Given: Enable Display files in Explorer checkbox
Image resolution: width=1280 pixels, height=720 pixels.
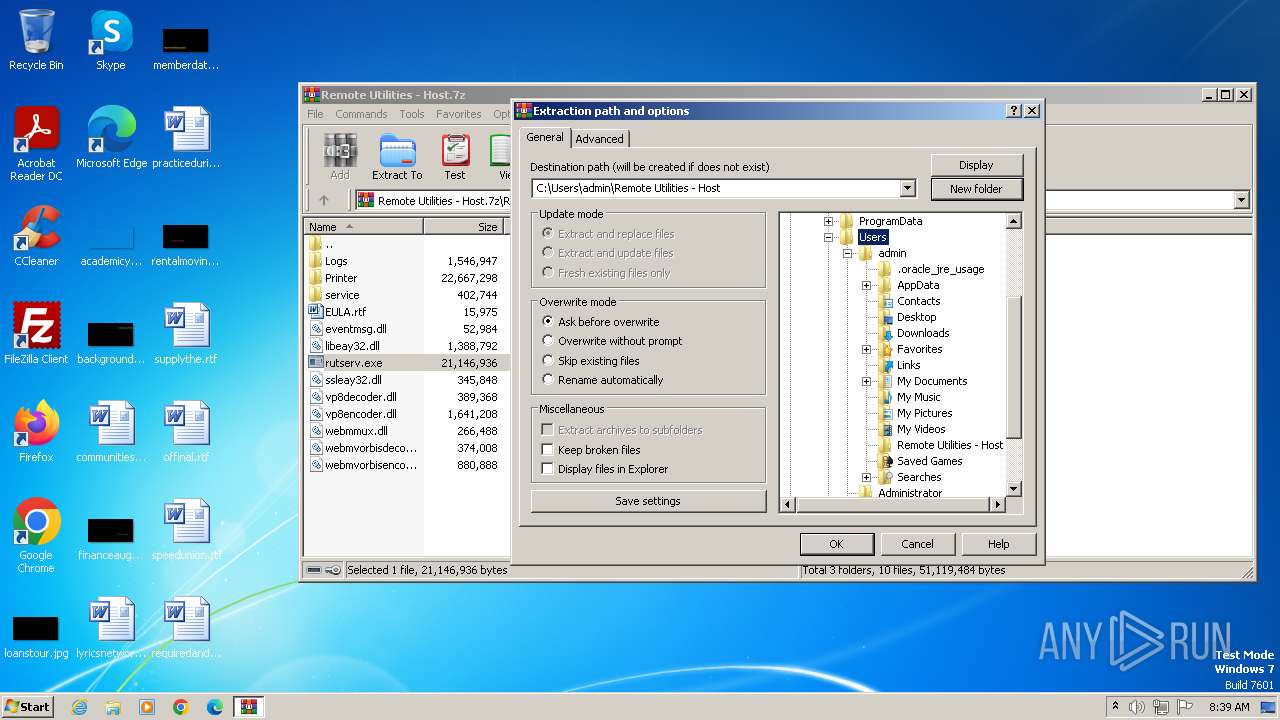Looking at the screenshot, I should [x=547, y=469].
